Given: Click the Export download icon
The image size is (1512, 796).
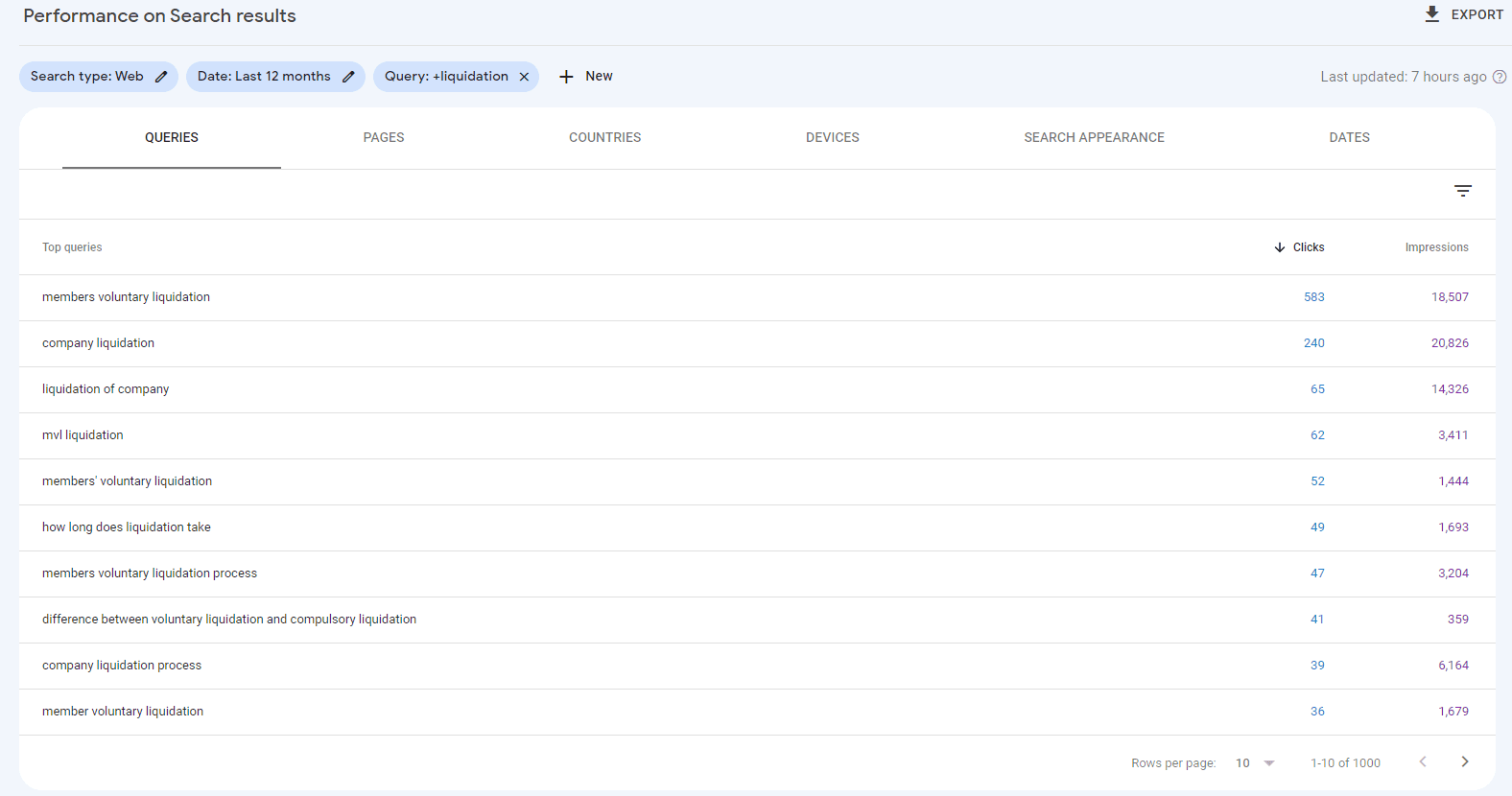Looking at the screenshot, I should tap(1431, 14).
